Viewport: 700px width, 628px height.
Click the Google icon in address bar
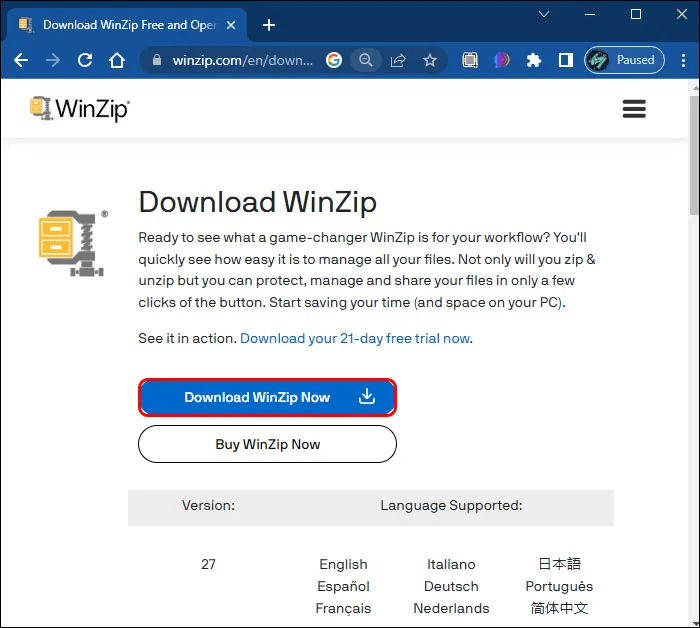pyautogui.click(x=333, y=60)
